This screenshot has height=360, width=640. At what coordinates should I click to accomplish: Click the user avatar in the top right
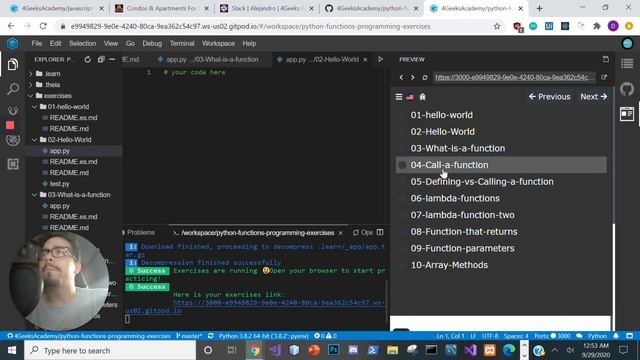click(628, 43)
